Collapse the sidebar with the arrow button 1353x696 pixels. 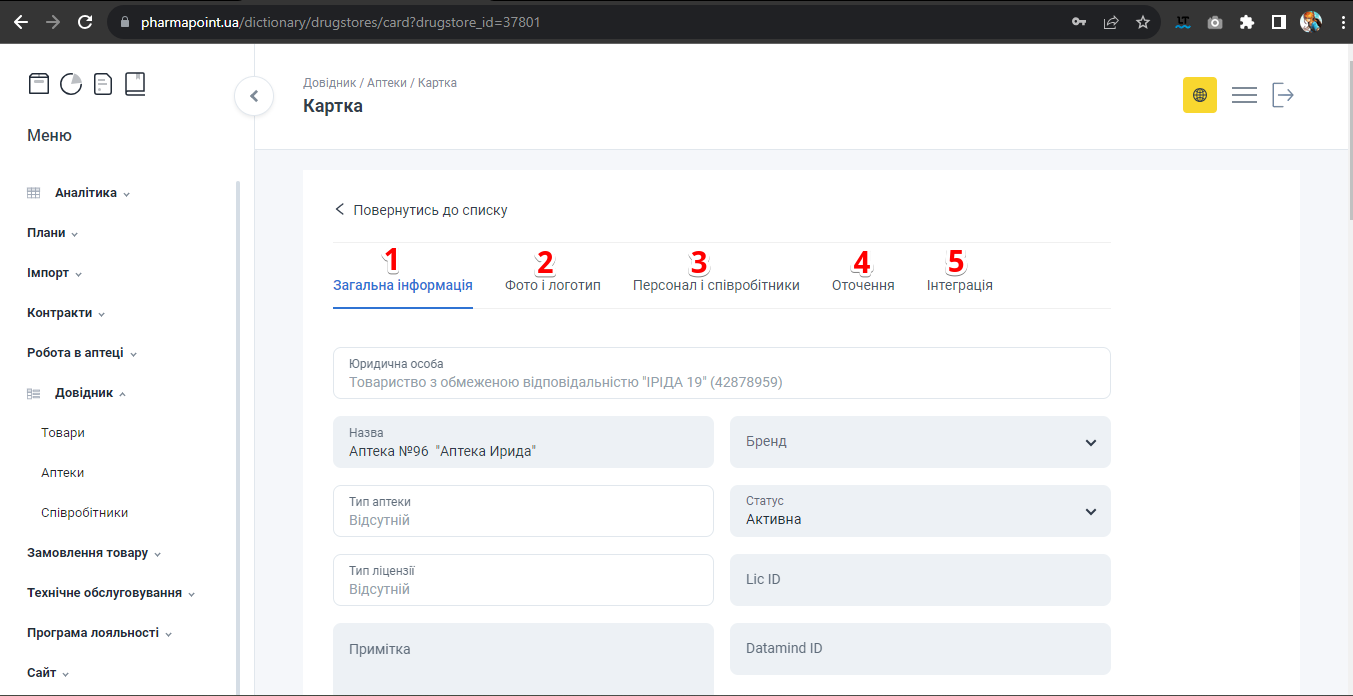[x=254, y=96]
